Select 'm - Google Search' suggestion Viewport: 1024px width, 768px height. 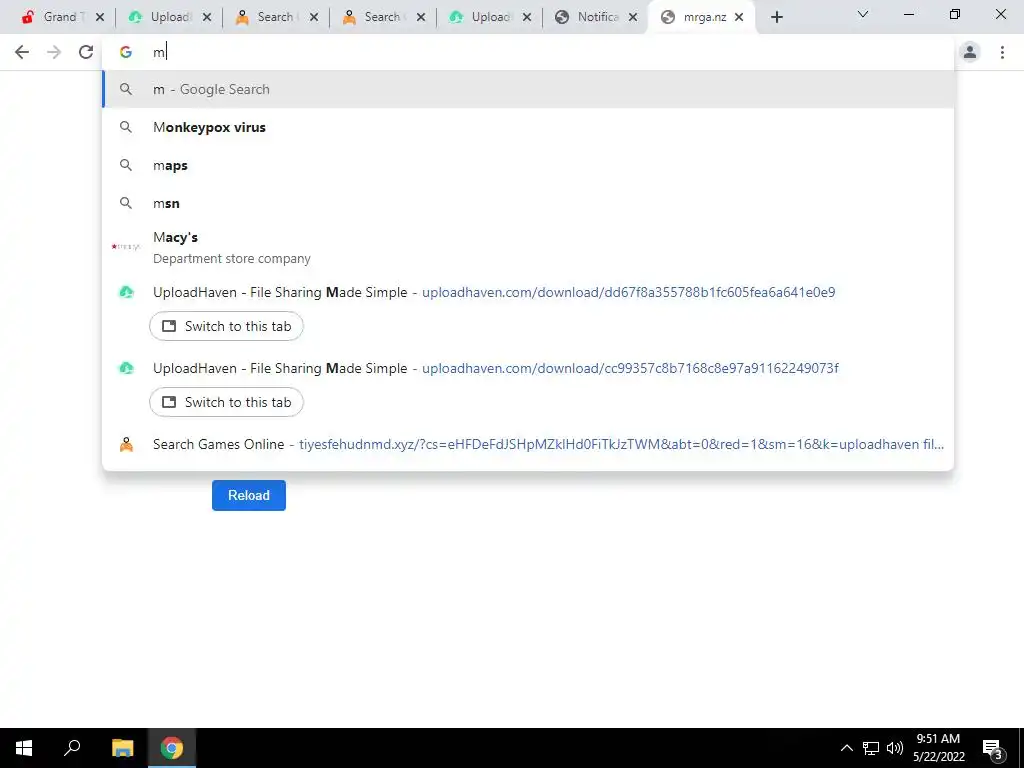[528, 89]
